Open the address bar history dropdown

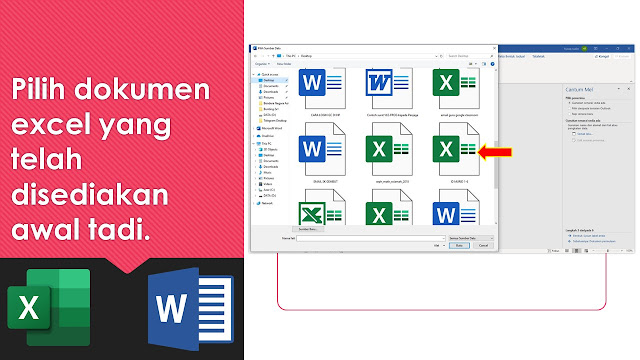(x=436, y=56)
